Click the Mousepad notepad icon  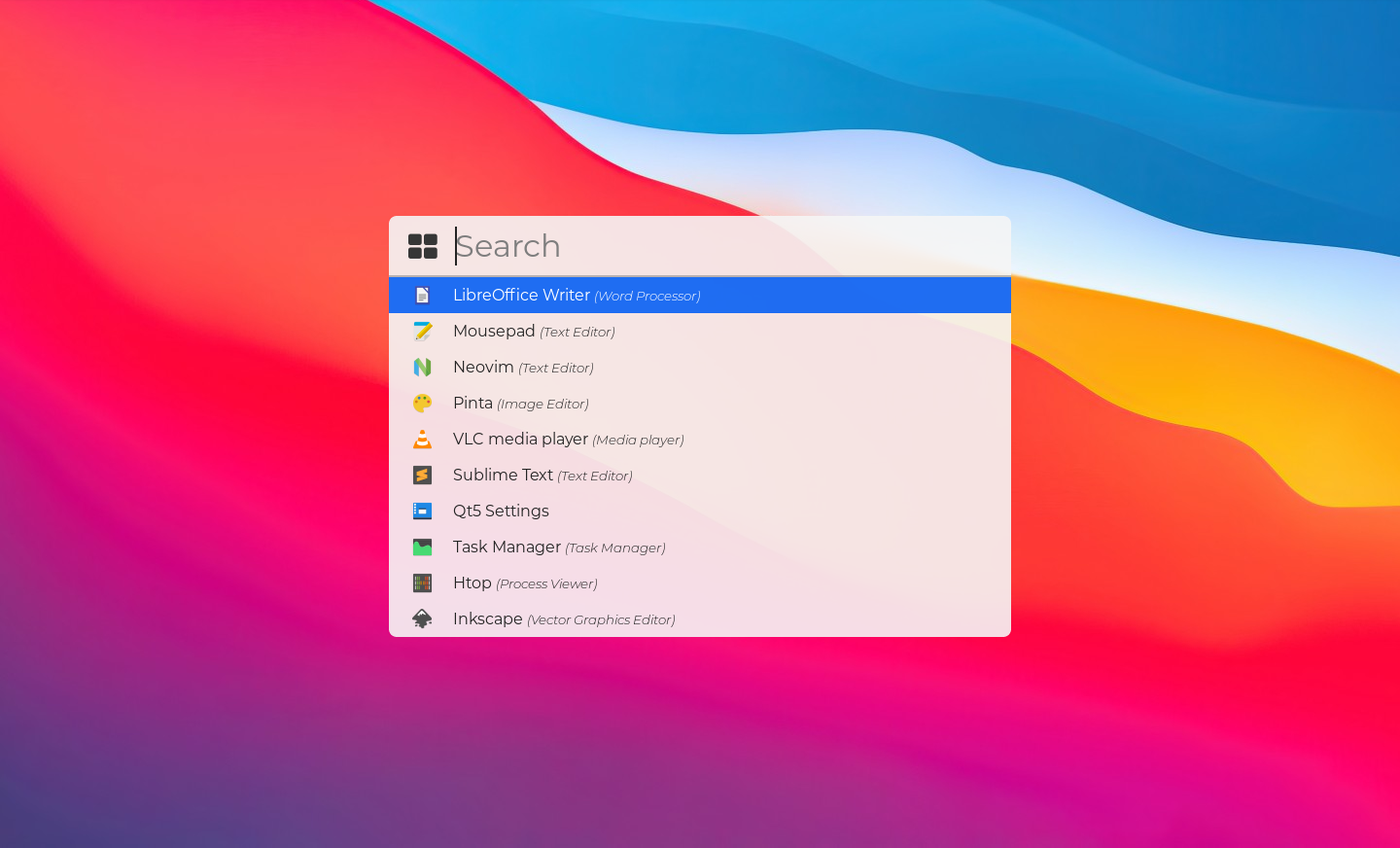(422, 331)
